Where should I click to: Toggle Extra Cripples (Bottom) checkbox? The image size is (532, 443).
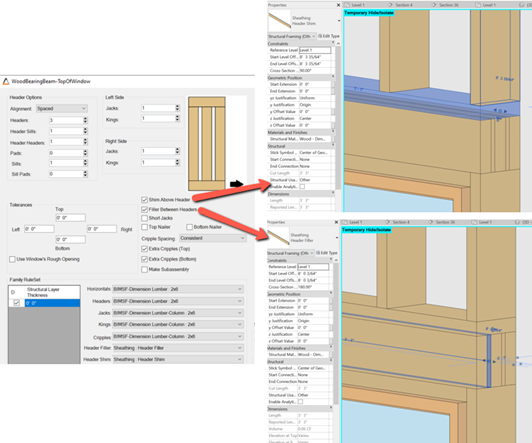[x=145, y=259]
